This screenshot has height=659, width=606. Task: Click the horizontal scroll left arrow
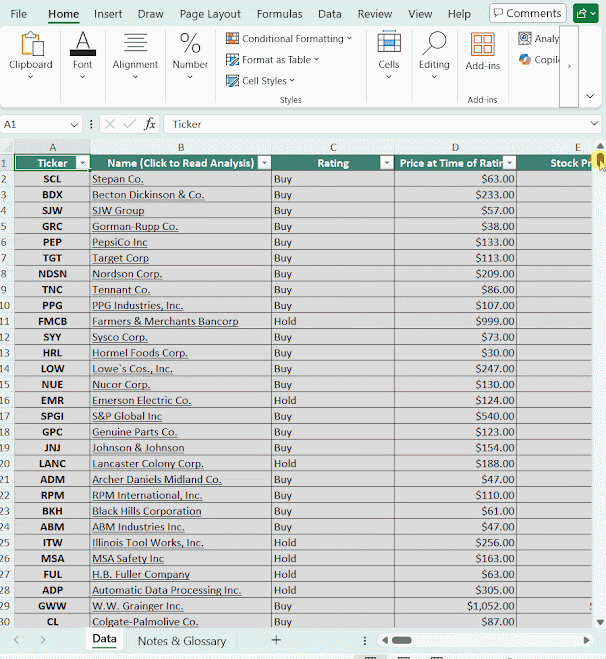click(x=385, y=641)
